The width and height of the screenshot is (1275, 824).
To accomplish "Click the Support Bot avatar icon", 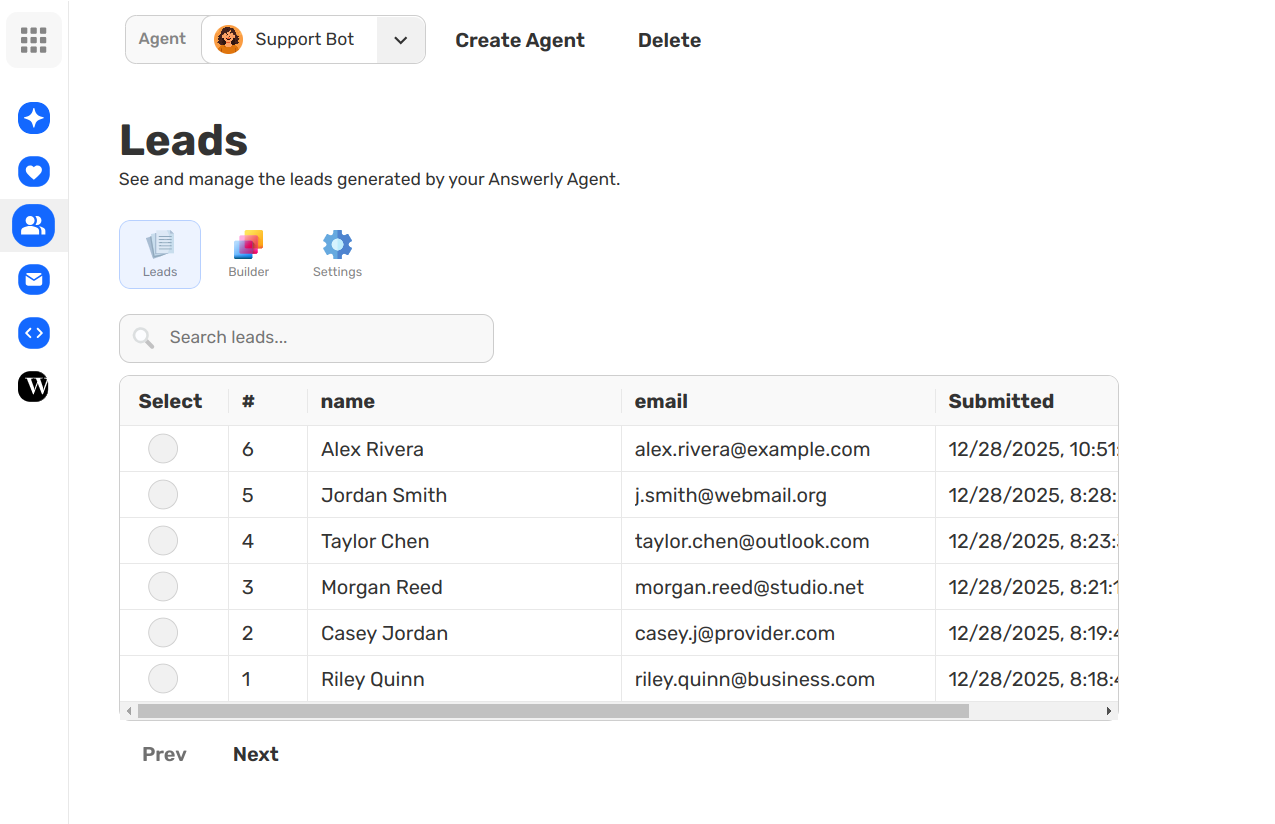I will point(229,40).
